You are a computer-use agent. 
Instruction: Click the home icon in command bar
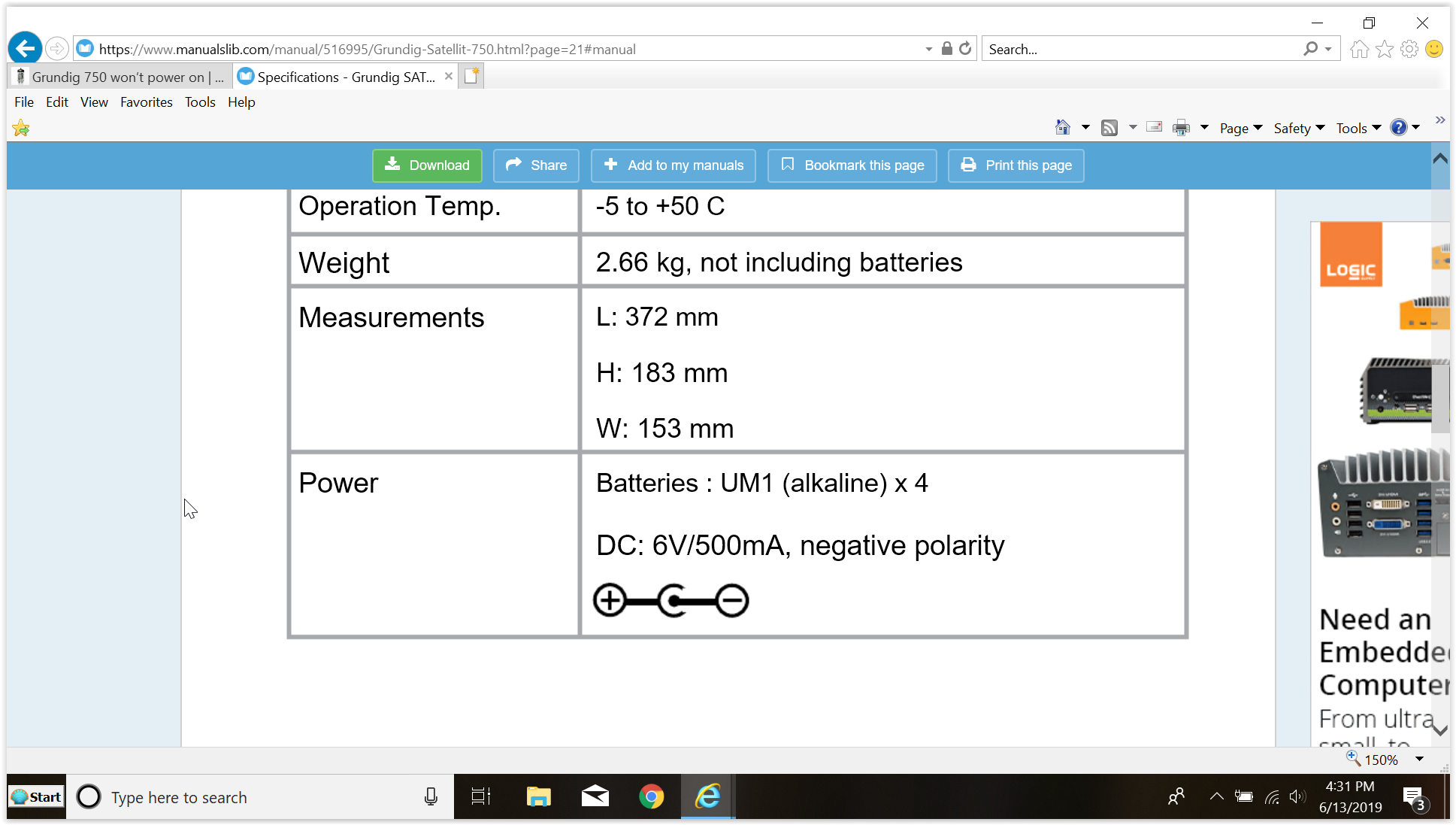[x=1062, y=128]
